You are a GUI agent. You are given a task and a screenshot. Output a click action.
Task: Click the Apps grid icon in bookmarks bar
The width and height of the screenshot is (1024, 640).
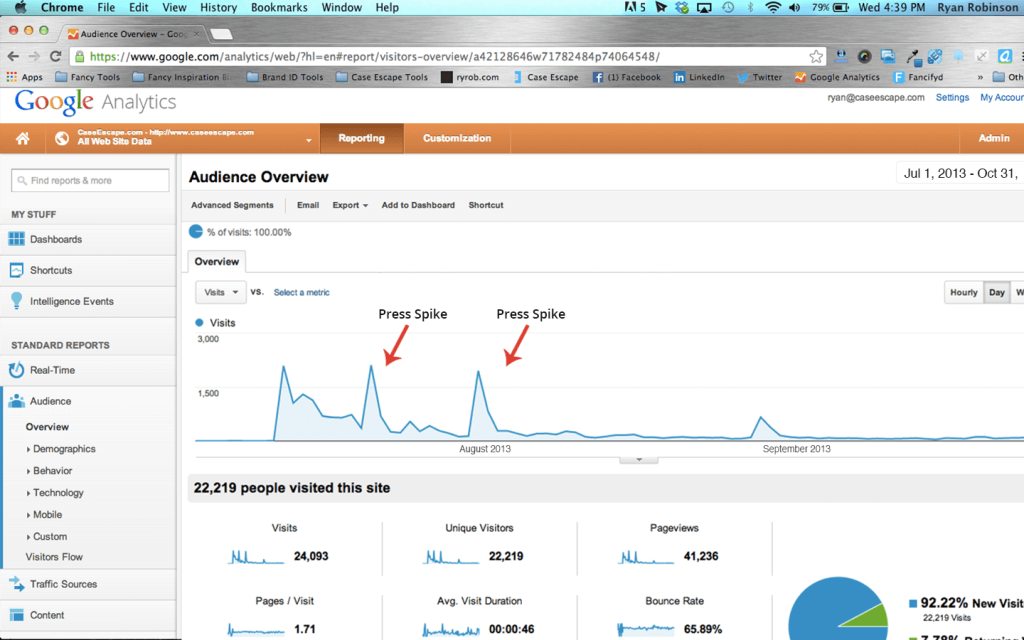(11, 77)
